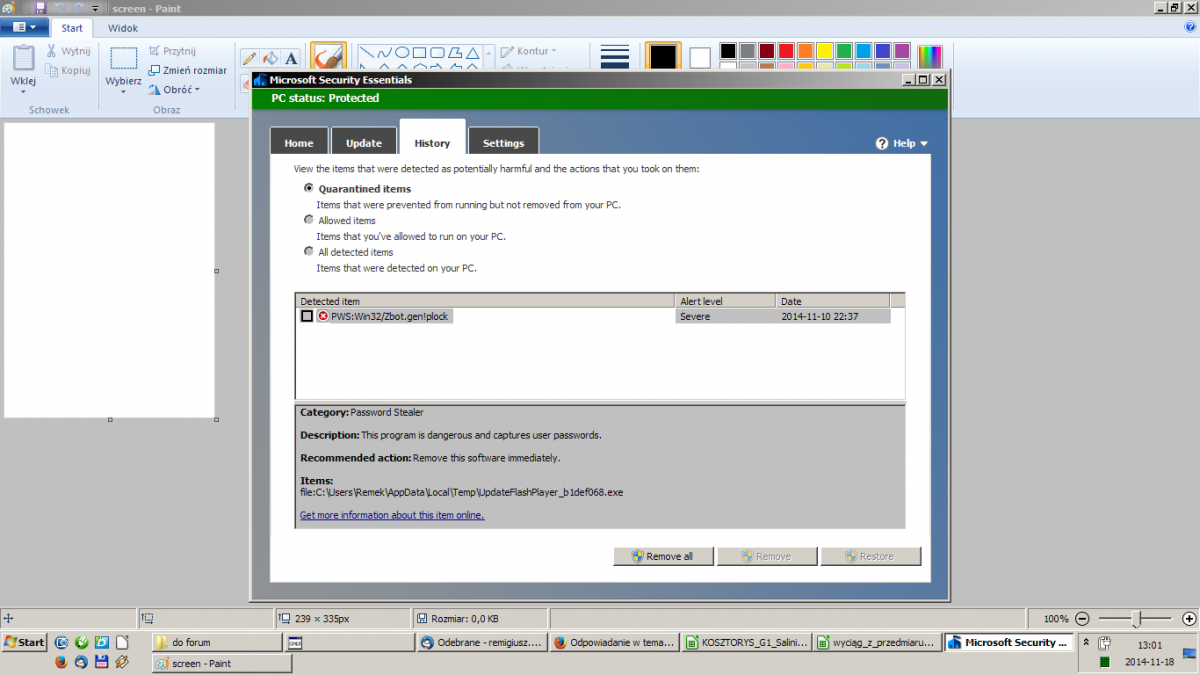Viewport: 1200px width, 675px height.
Task: Click the Restore button
Action: click(870, 556)
